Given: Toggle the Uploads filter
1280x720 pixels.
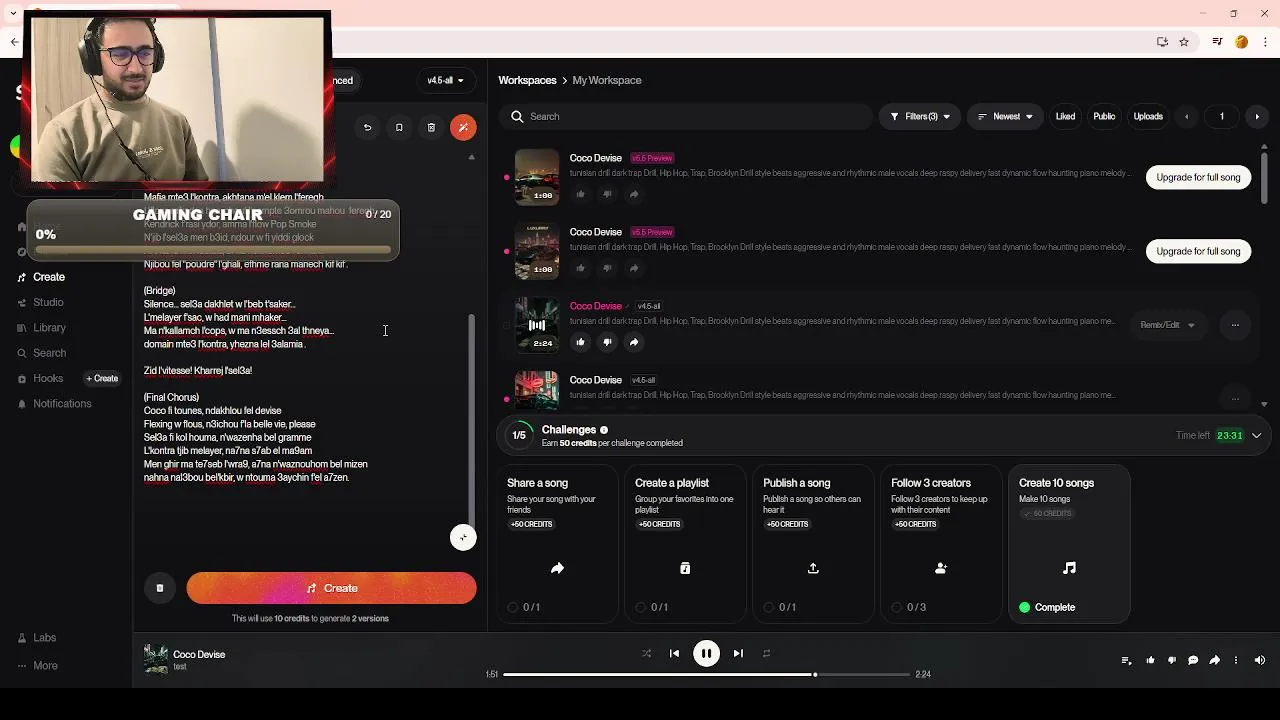Looking at the screenshot, I should click(x=1148, y=116).
